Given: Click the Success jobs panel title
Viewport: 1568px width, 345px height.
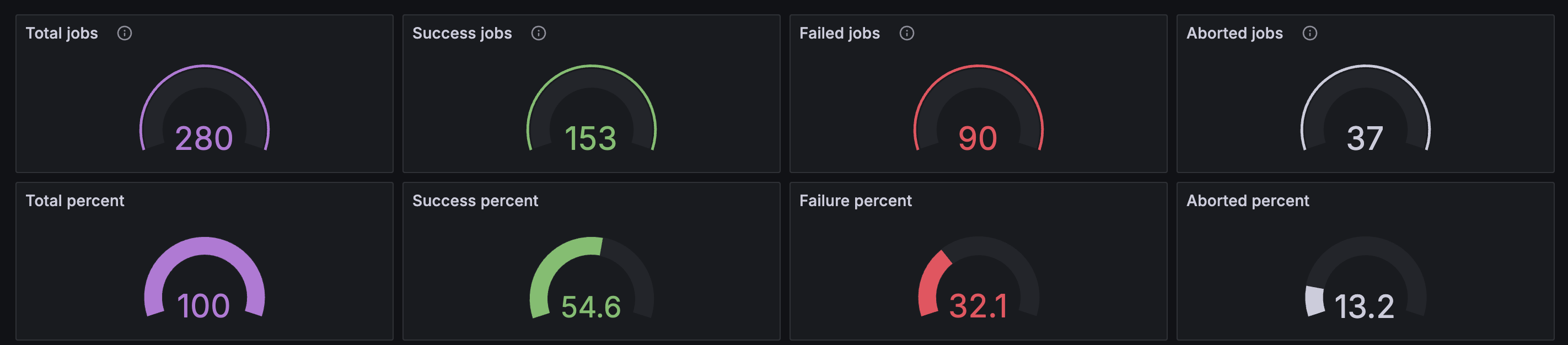Looking at the screenshot, I should (x=462, y=34).
